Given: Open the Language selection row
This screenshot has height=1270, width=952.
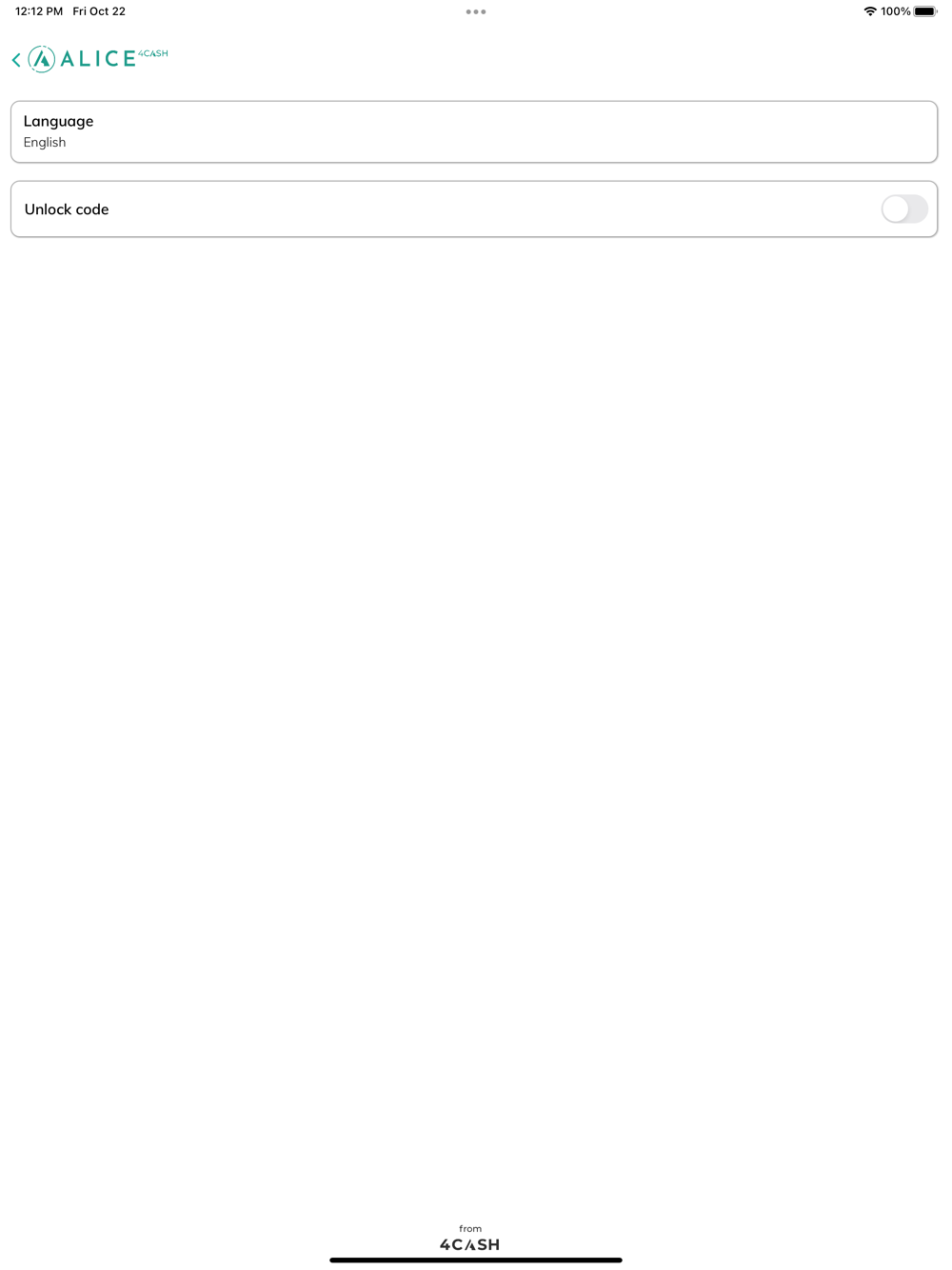Looking at the screenshot, I should pos(474,131).
